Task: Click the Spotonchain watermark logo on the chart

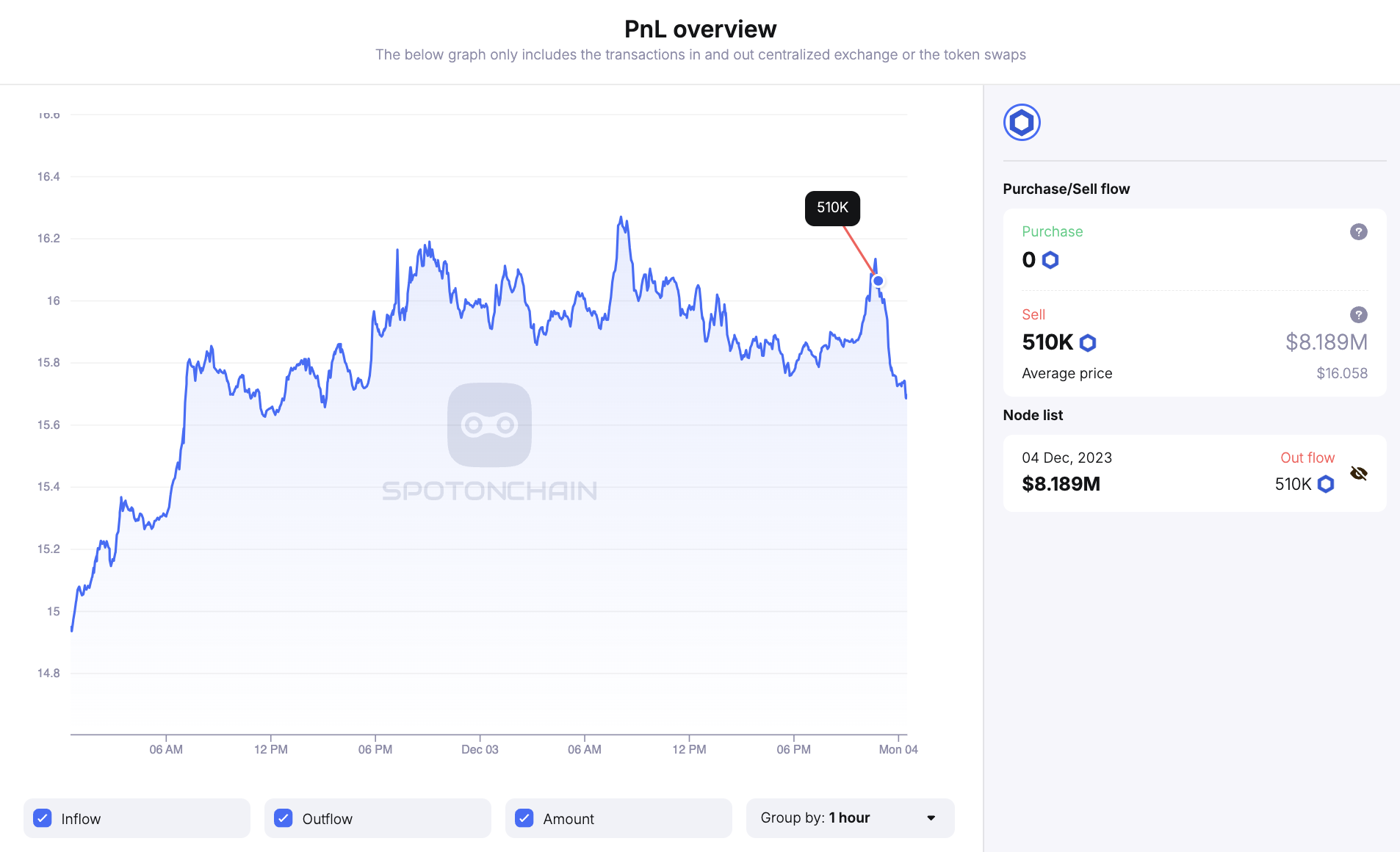Action: [x=490, y=425]
